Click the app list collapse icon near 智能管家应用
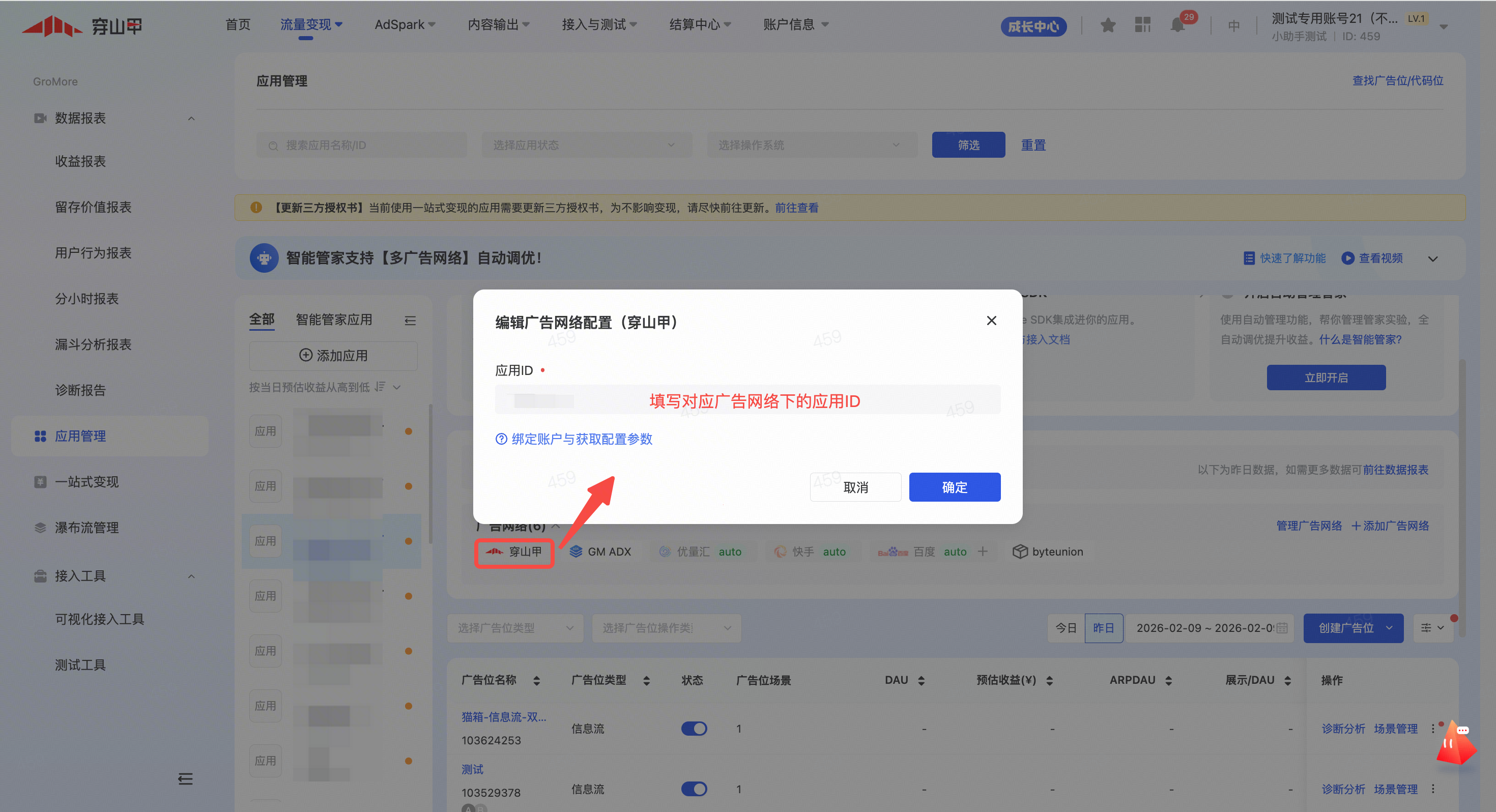Screen dimensions: 1496x812 coord(410,321)
